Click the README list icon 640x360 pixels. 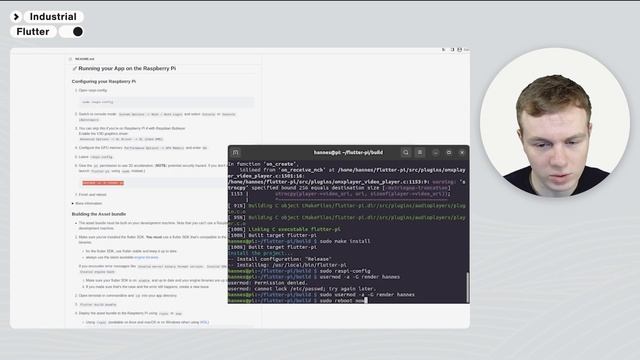[71, 59]
